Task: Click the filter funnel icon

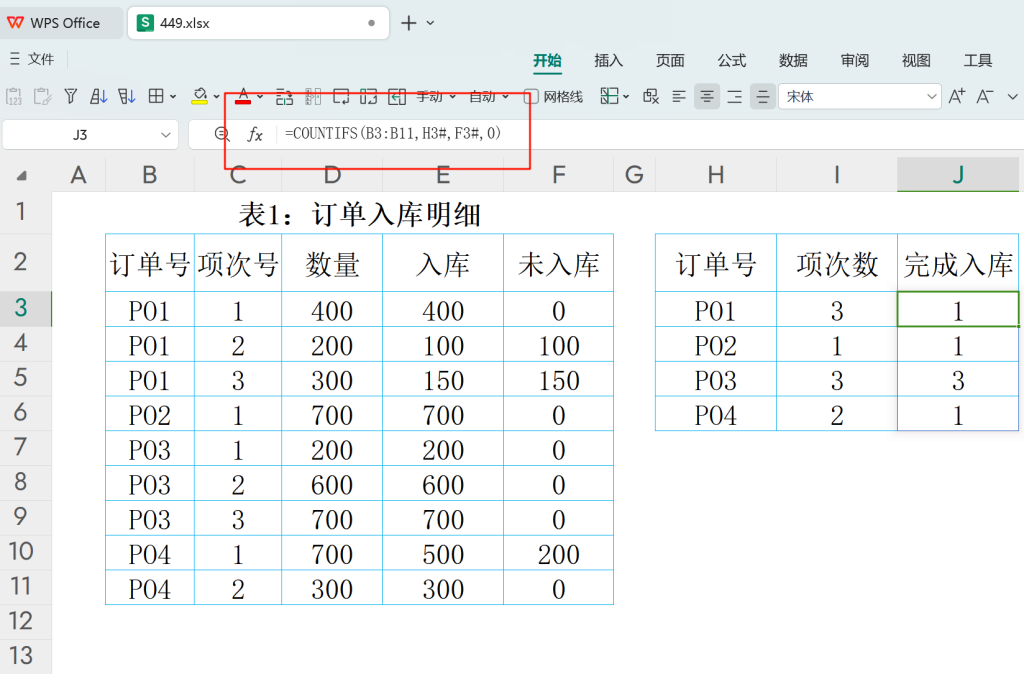Action: point(71,97)
